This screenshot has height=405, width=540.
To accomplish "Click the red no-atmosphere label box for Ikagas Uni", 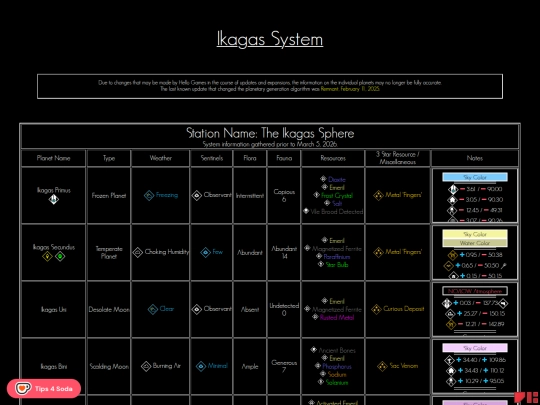I will click(475, 291).
